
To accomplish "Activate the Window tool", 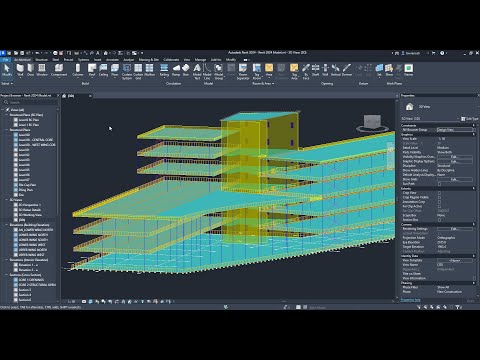I will (x=42, y=70).
